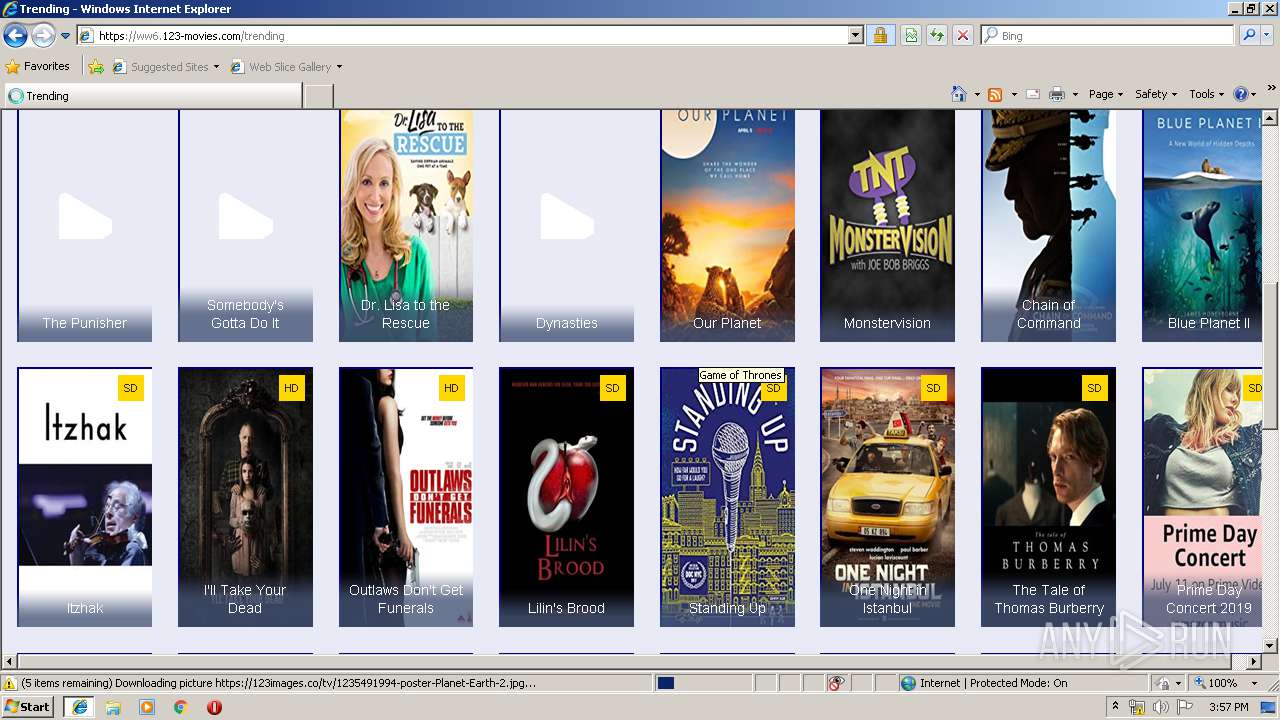The width and height of the screenshot is (1280, 720).
Task: Open the Chain of Command poster
Action: click(x=1048, y=226)
